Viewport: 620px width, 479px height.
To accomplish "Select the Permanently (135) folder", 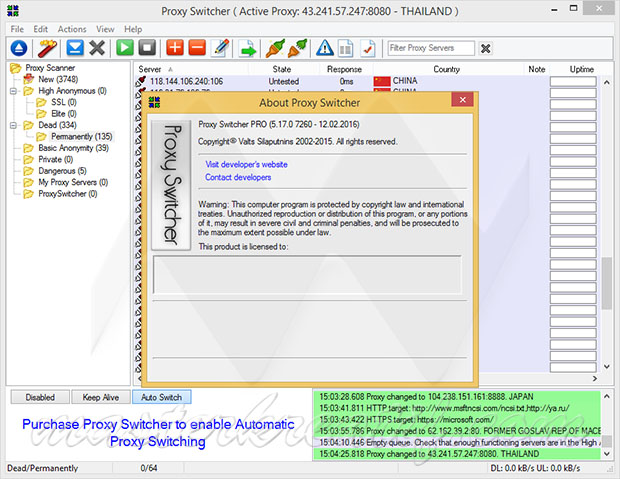I will 81,136.
